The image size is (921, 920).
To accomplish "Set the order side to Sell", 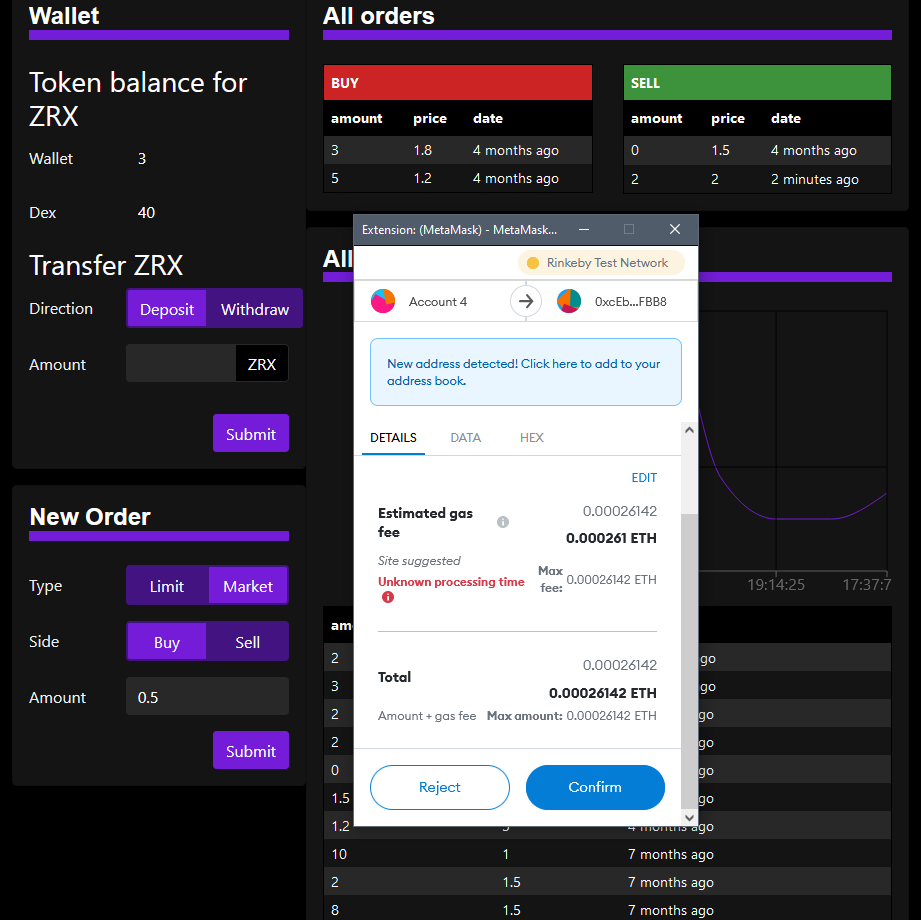I will [x=247, y=642].
